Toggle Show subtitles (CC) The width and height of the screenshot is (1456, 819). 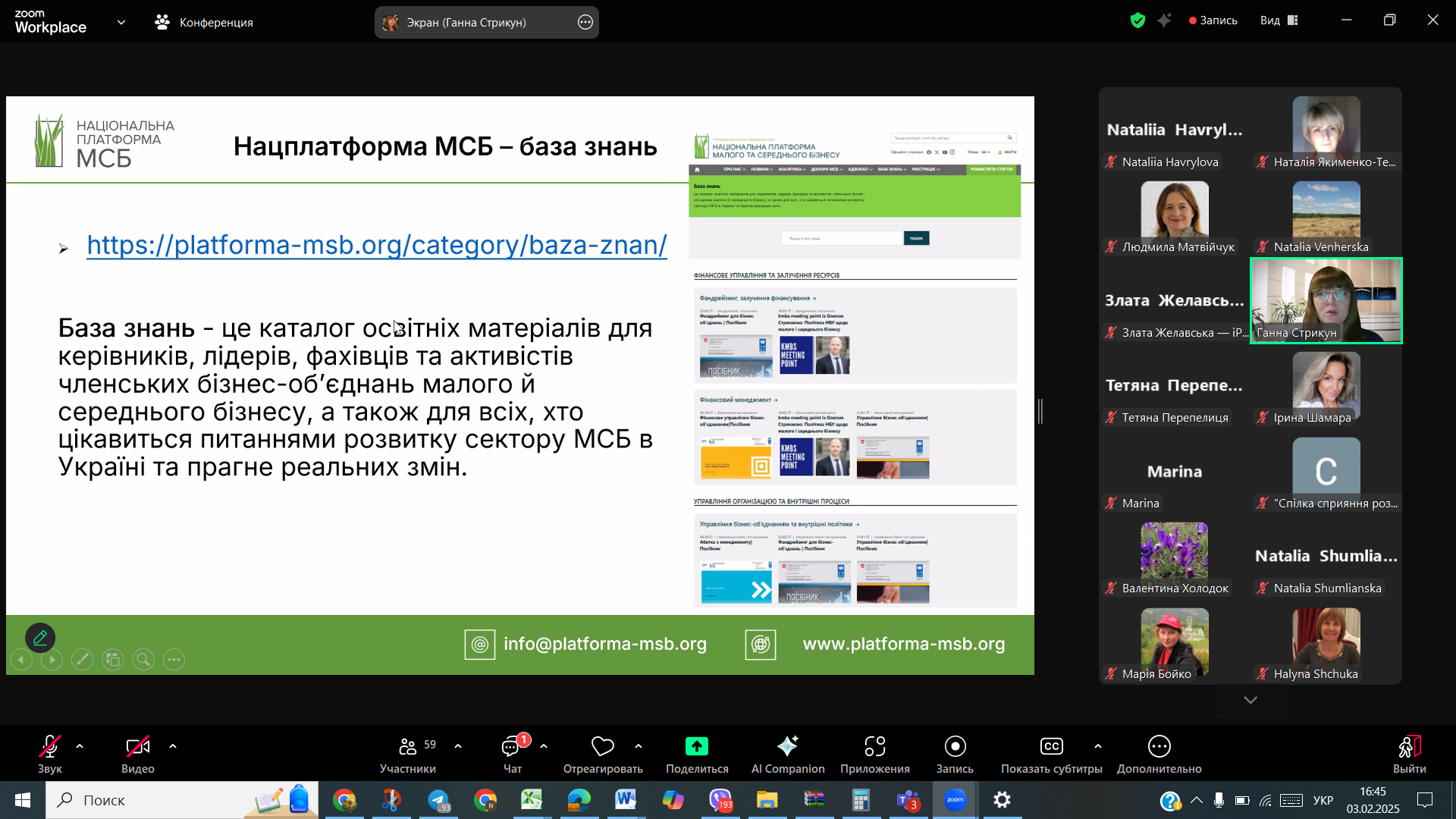[1051, 747]
